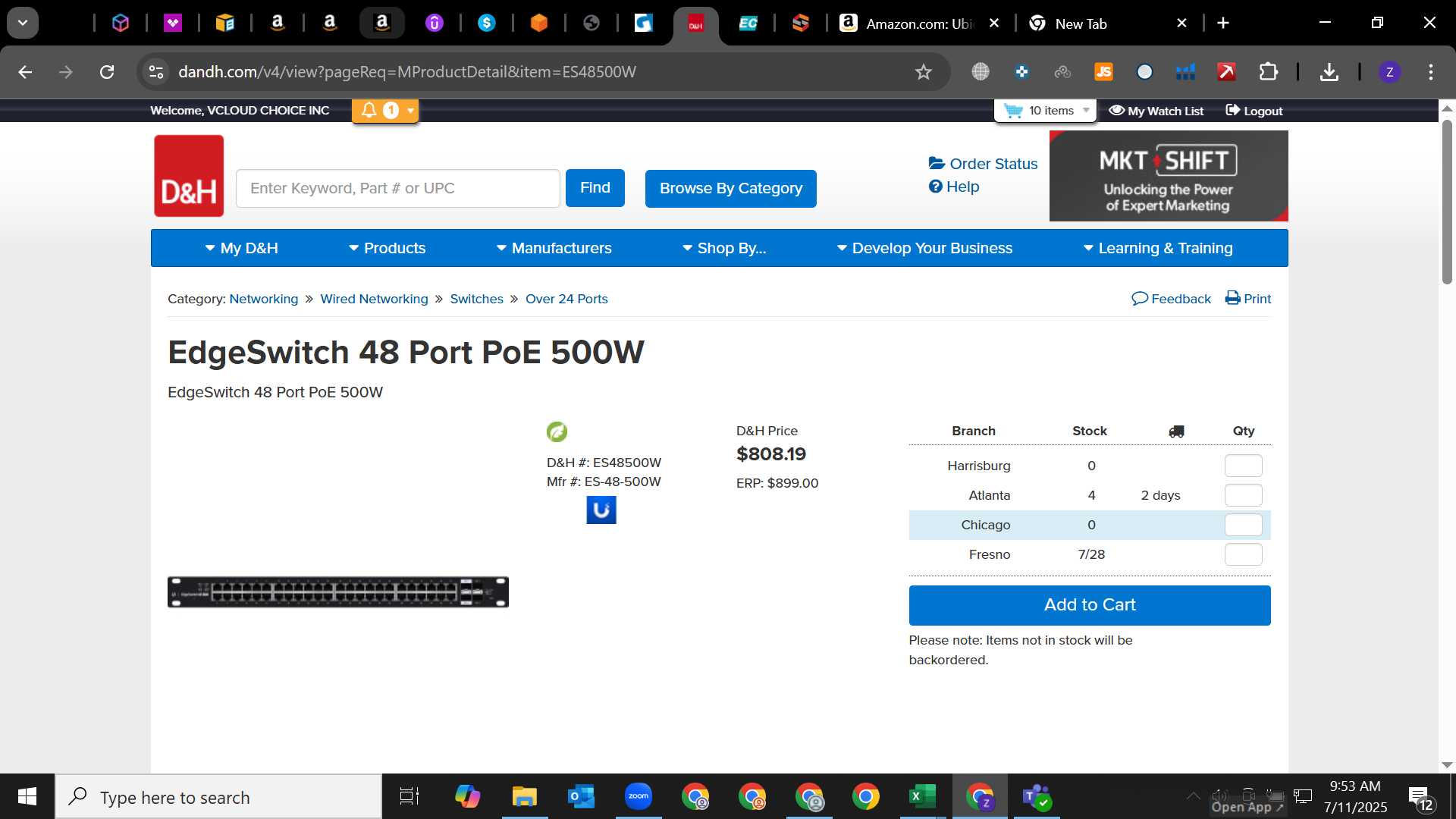
Task: Open Task View on the taskbar
Action: 409,797
